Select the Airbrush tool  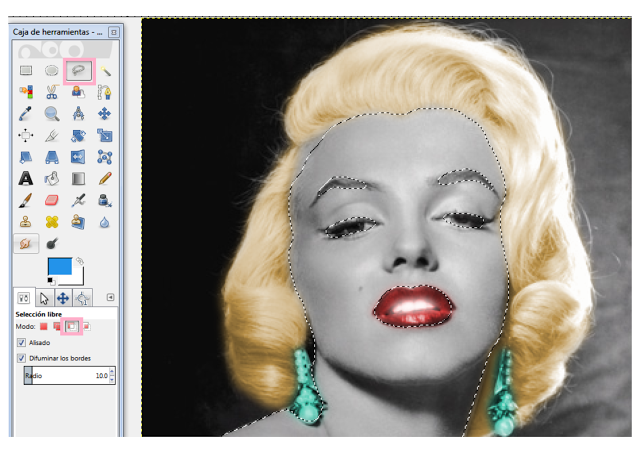[x=78, y=200]
